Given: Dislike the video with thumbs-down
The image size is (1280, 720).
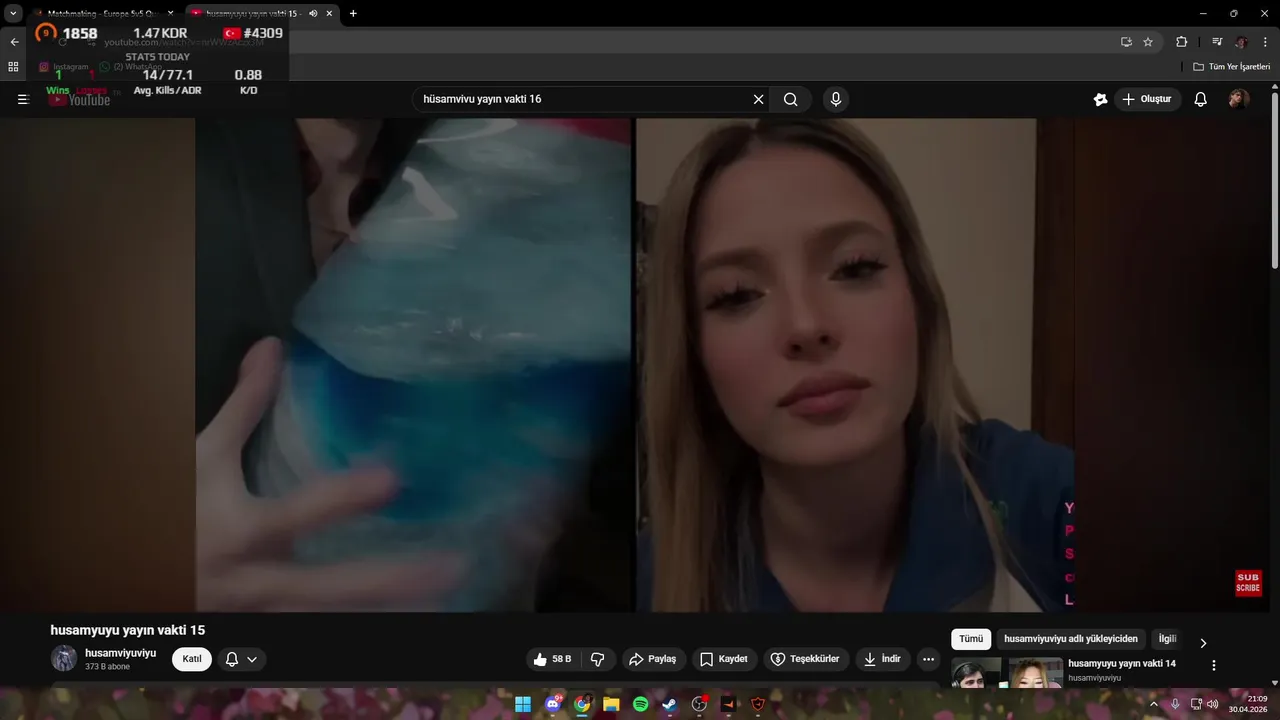Looking at the screenshot, I should pos(598,659).
